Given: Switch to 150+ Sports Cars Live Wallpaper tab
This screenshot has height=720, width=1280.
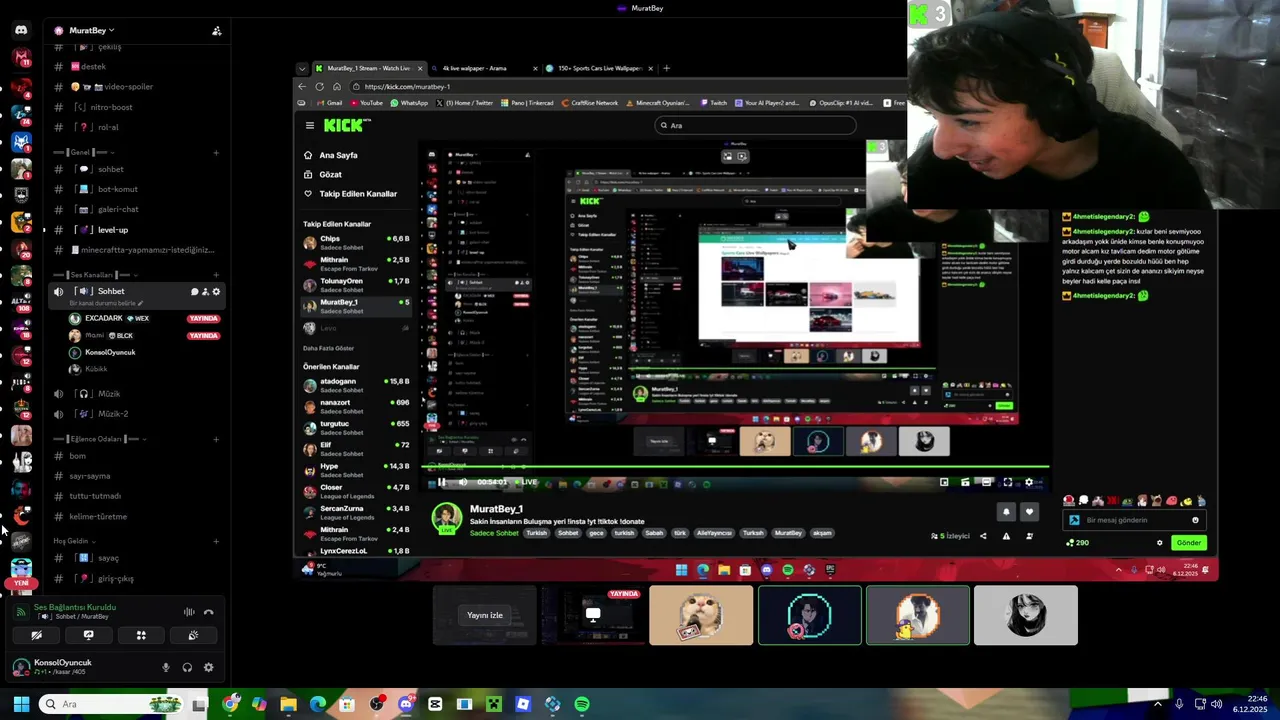Looking at the screenshot, I should tap(600, 68).
